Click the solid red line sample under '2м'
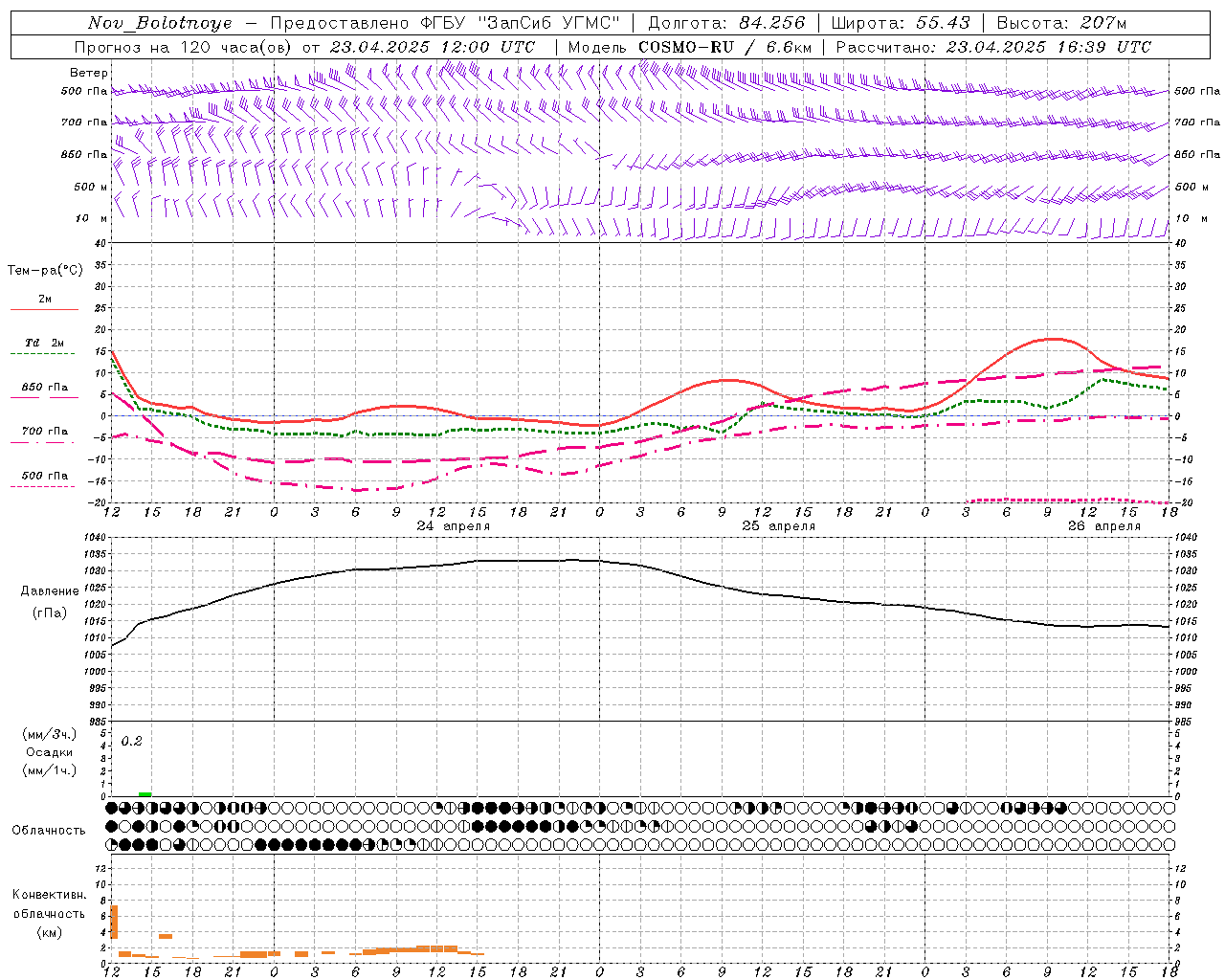The image size is (1225, 980). coord(44,310)
